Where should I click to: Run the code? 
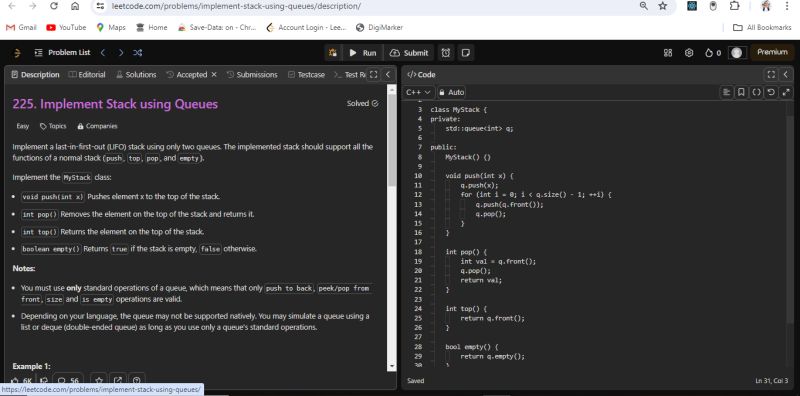[x=363, y=53]
